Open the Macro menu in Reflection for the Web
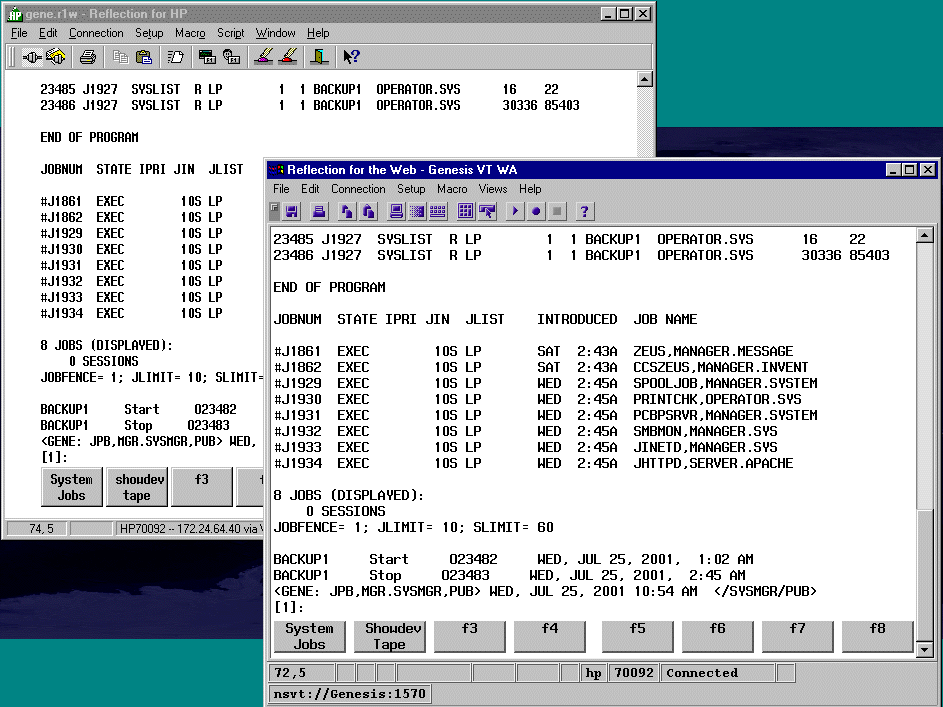This screenshot has height=707, width=943. tap(452, 189)
